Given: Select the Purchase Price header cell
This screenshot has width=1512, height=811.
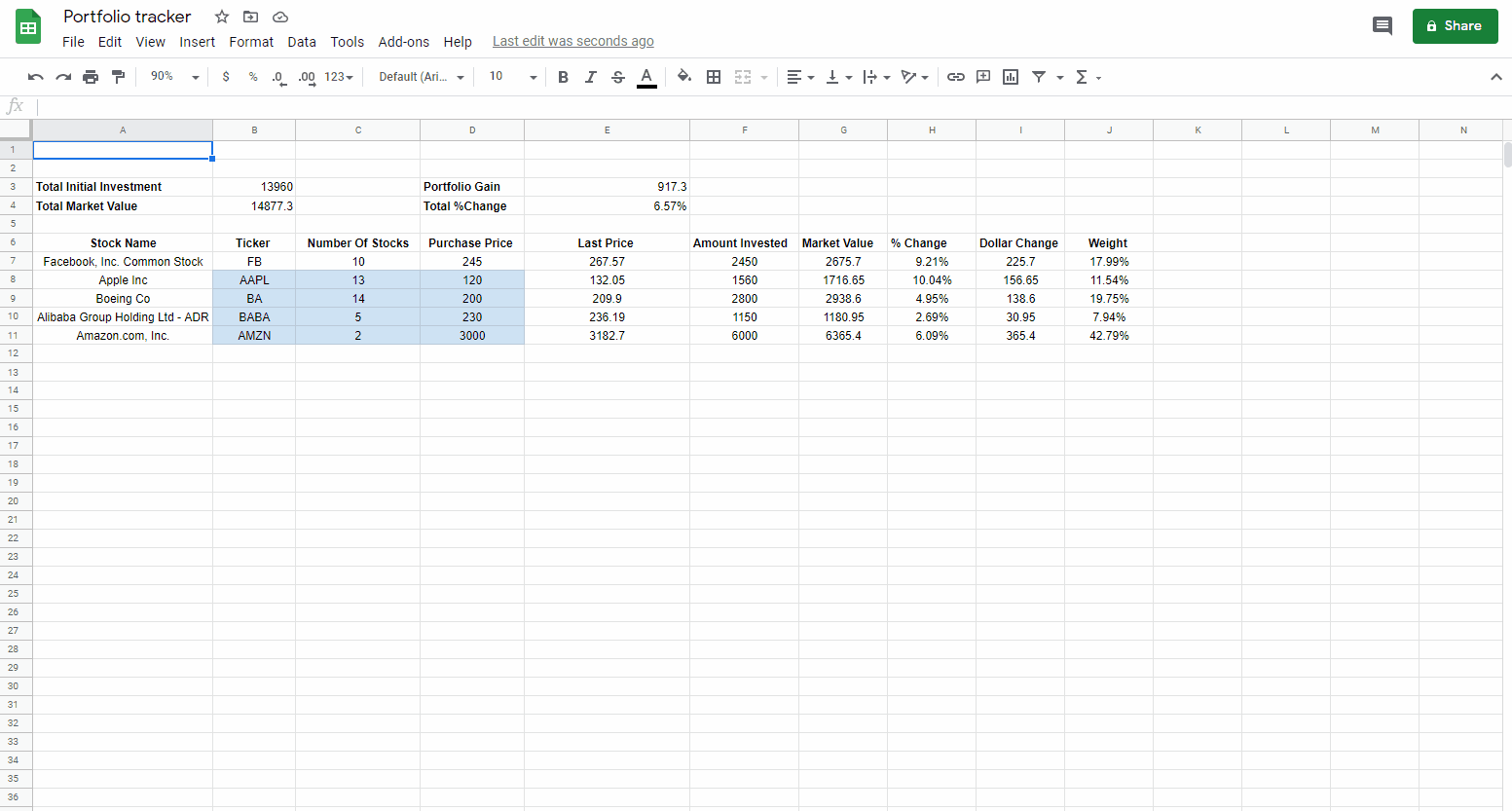Looking at the screenshot, I should [x=472, y=243].
